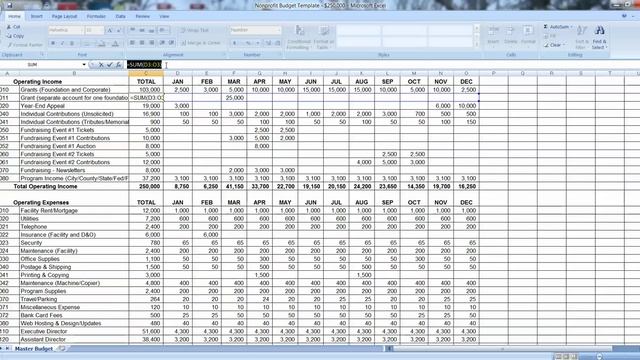The height and width of the screenshot is (360, 640).
Task: Click the Increase Indent icon
Action: [171, 43]
